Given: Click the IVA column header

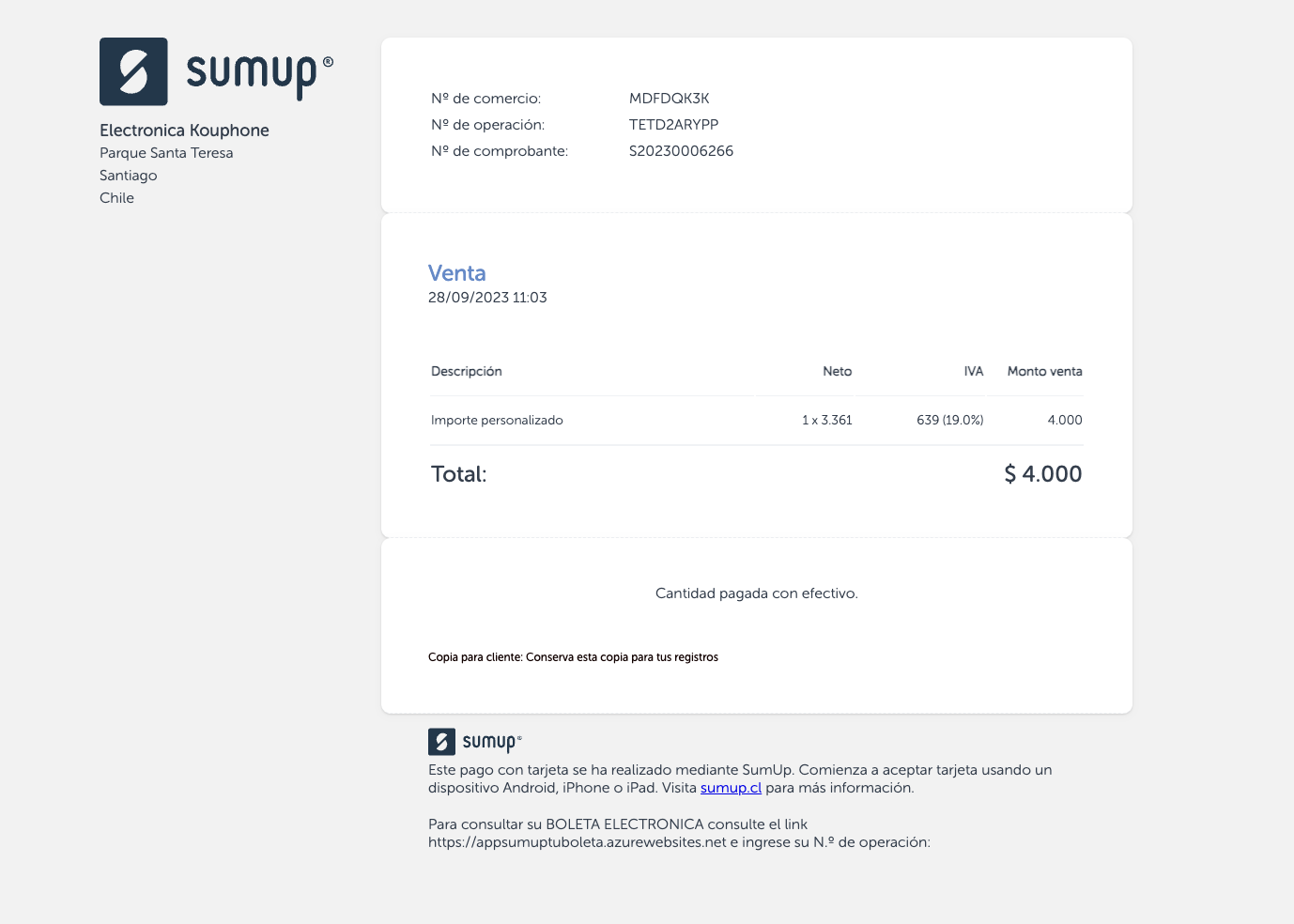Looking at the screenshot, I should [973, 372].
